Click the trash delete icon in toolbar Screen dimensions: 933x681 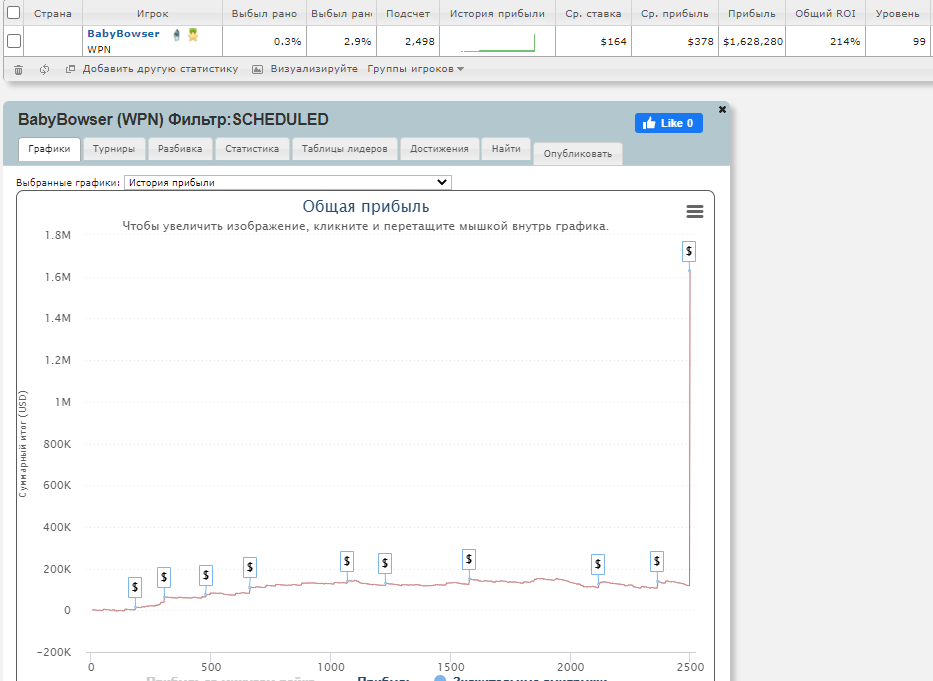tap(18, 69)
